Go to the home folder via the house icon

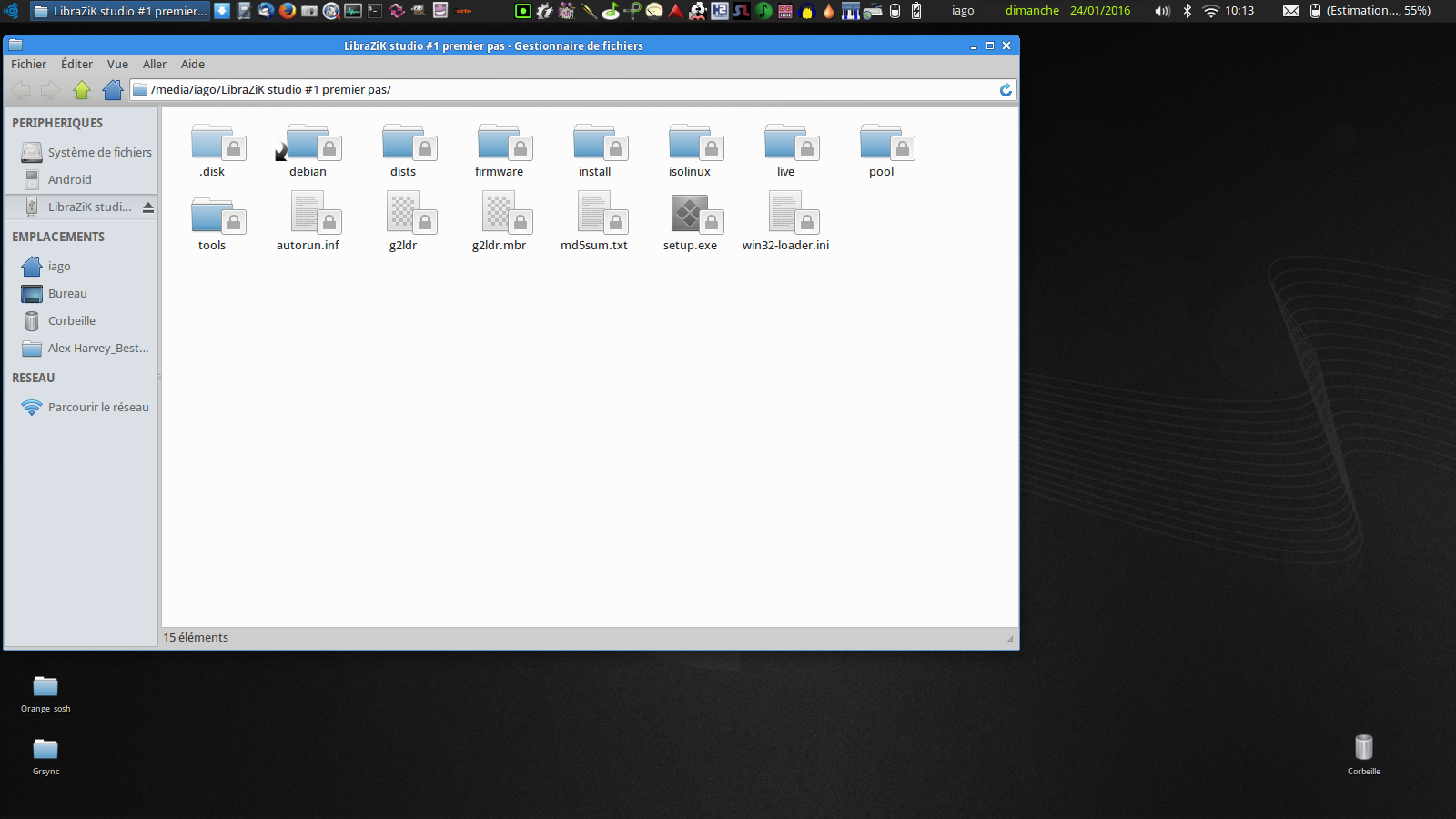[113, 89]
